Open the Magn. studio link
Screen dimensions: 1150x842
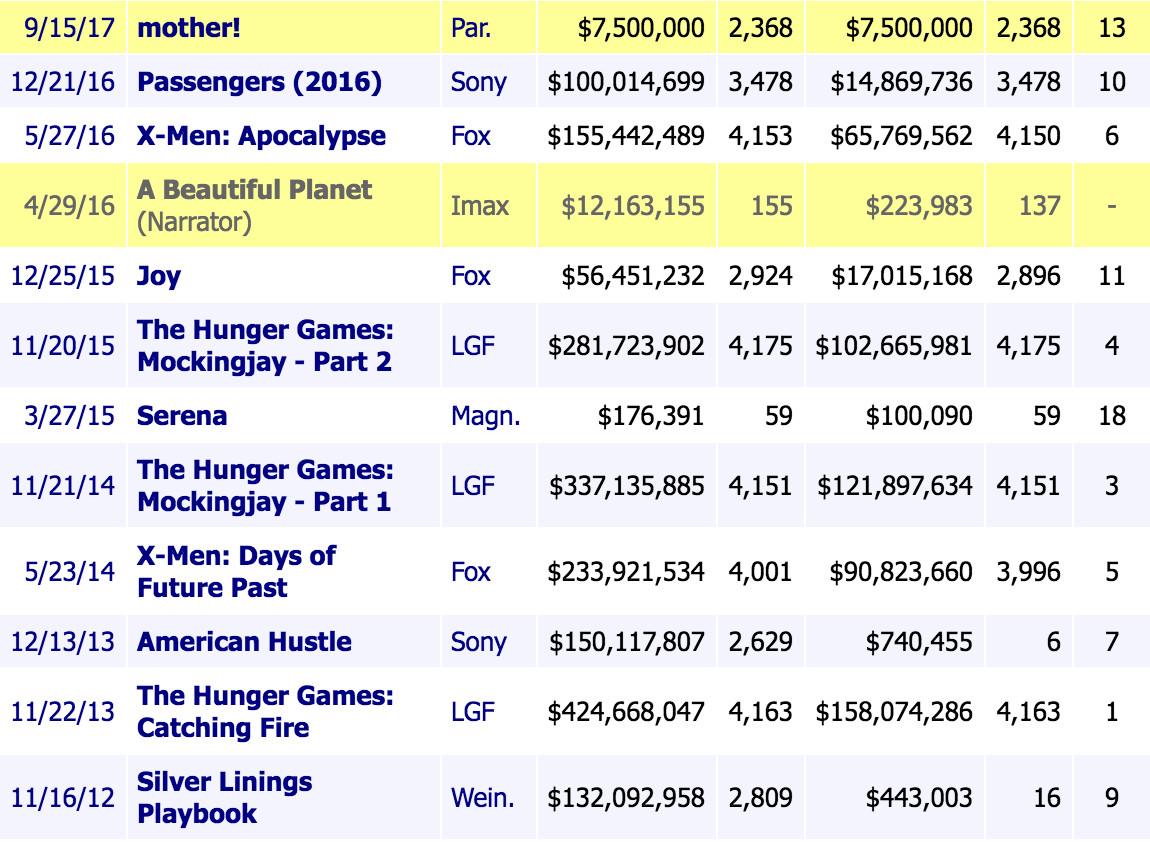tap(485, 415)
